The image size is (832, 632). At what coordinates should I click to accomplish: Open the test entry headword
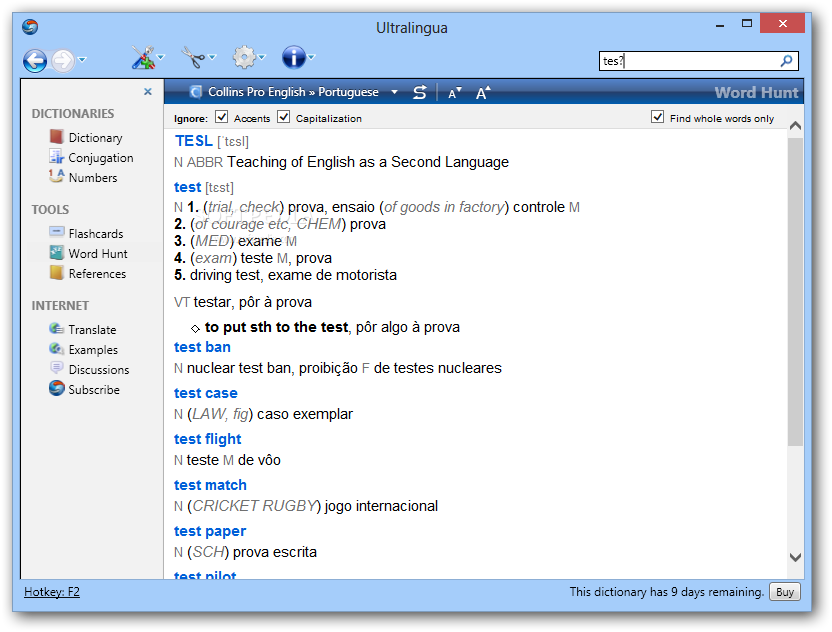(x=188, y=187)
